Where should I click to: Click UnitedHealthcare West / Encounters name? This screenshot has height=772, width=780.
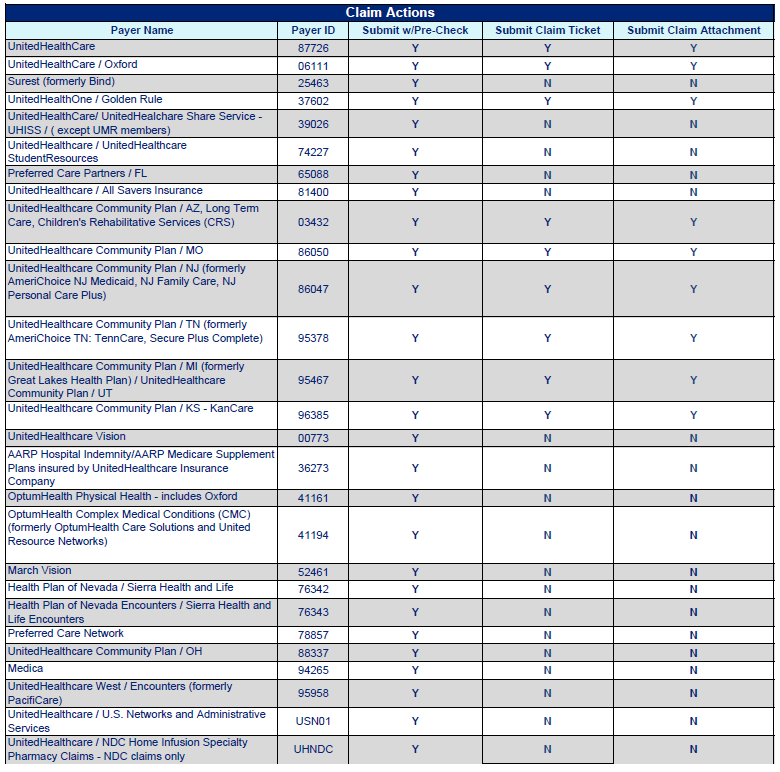pyautogui.click(x=120, y=693)
